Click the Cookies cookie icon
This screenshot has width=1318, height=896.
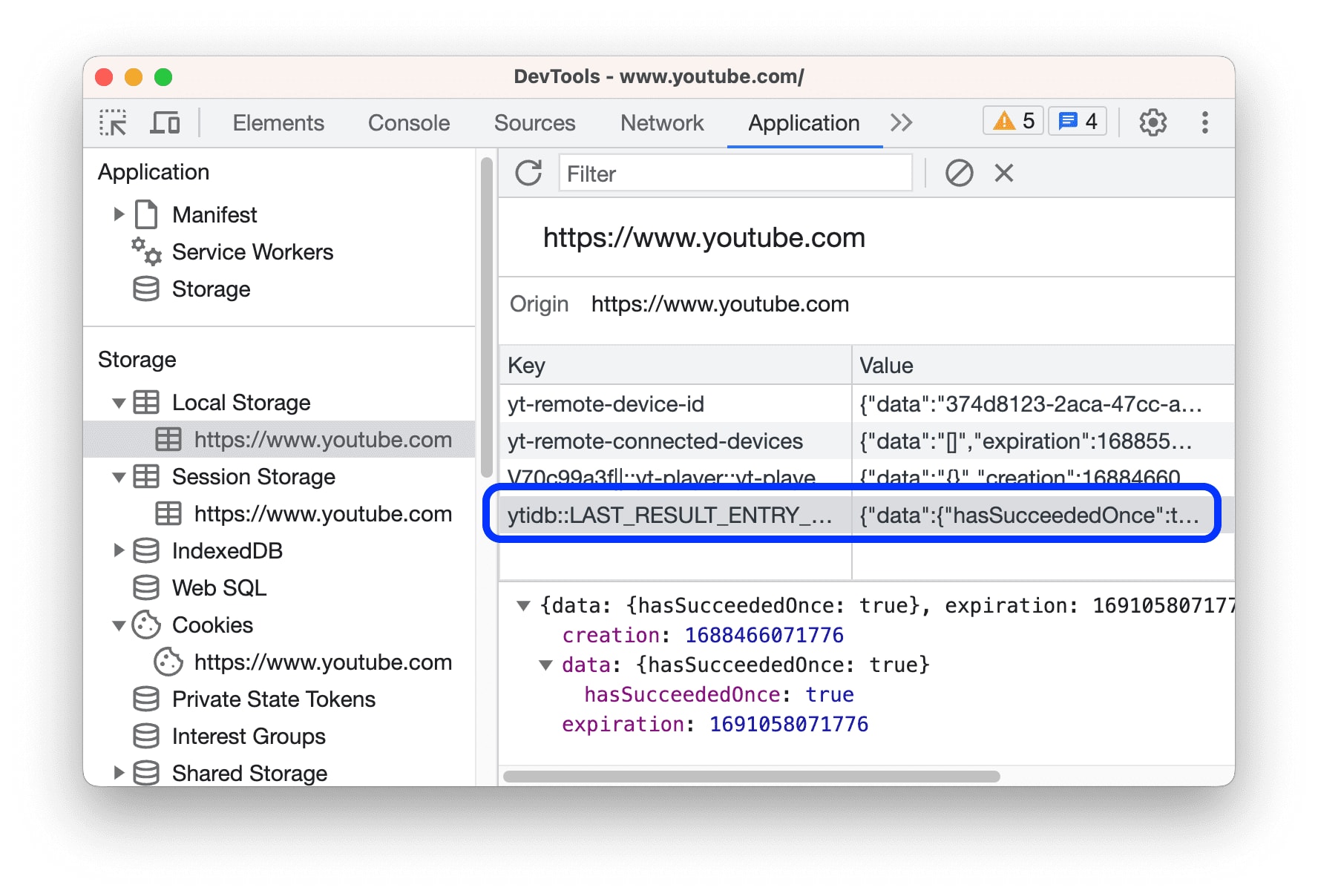[x=146, y=625]
